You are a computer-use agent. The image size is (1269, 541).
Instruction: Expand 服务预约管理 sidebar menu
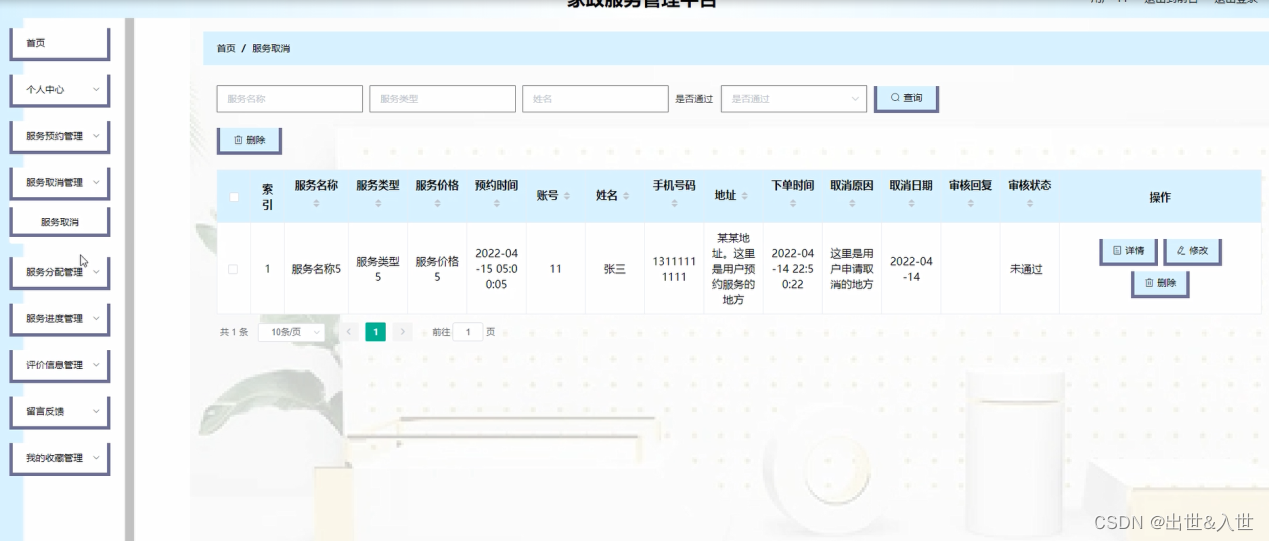[59, 136]
